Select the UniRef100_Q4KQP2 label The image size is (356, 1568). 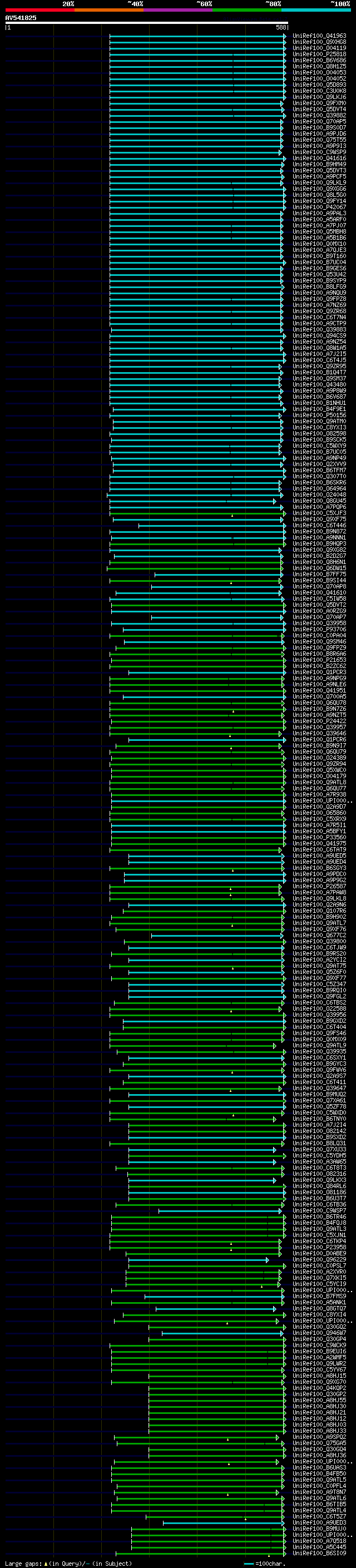coord(319,1388)
